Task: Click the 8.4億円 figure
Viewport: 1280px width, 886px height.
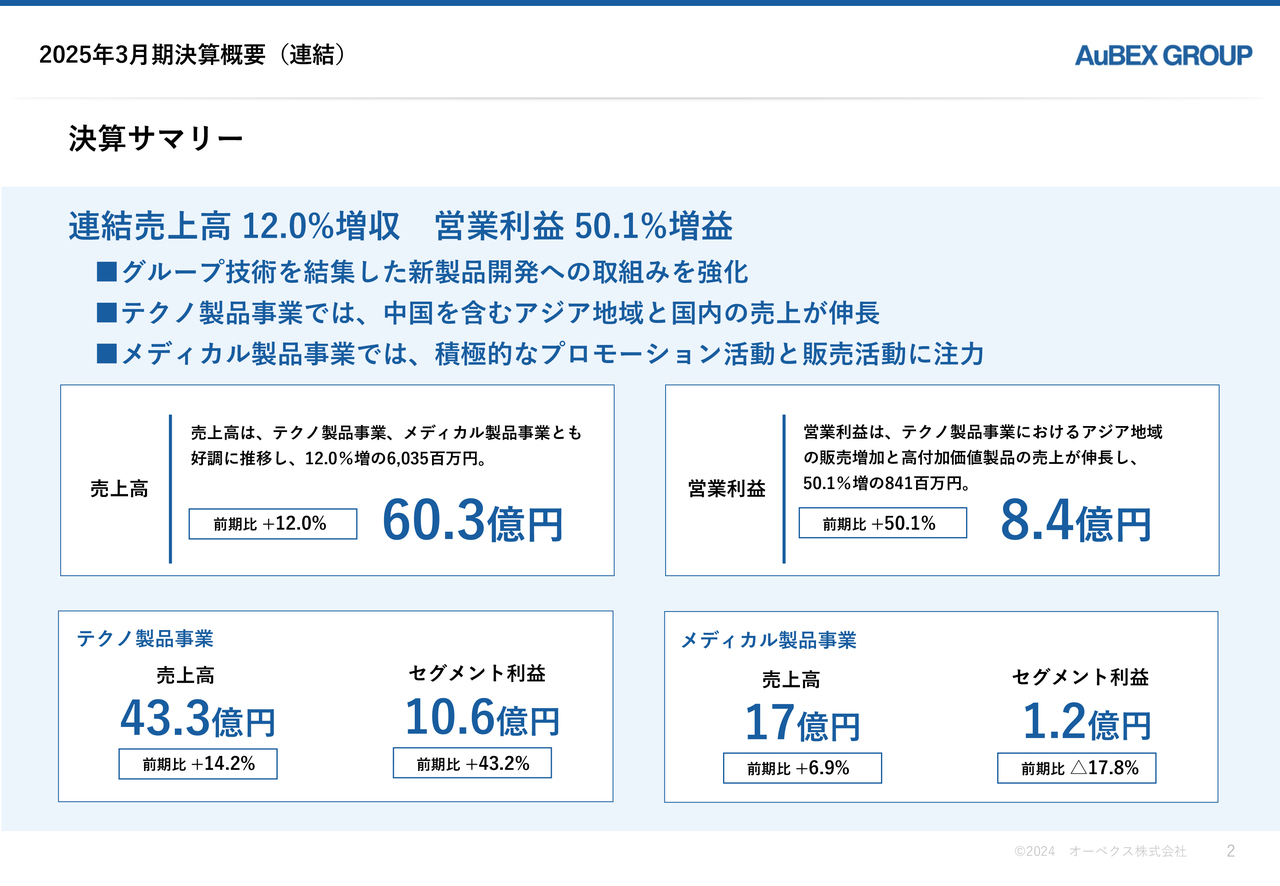Action: pyautogui.click(x=1076, y=522)
